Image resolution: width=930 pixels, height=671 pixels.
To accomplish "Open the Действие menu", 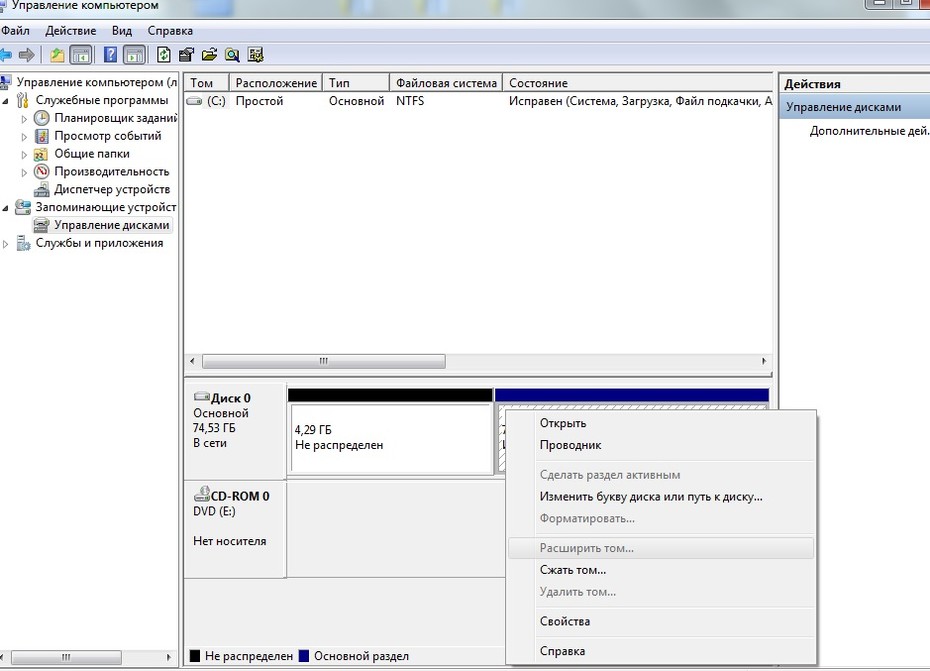I will point(71,31).
